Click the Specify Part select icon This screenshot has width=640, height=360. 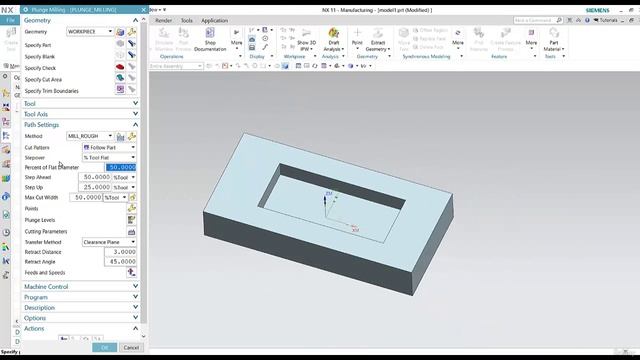[120, 44]
